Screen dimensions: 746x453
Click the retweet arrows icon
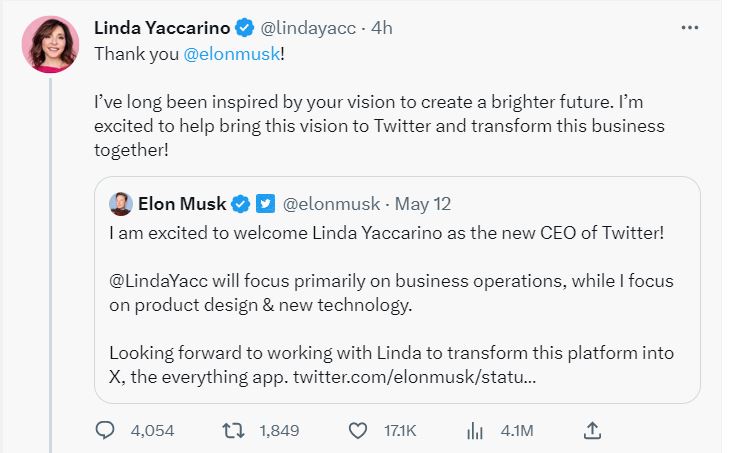point(232,431)
